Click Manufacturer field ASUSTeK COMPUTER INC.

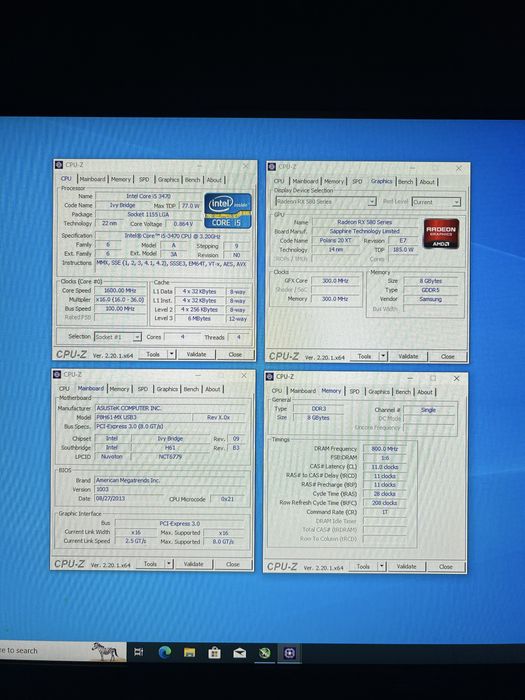point(170,408)
